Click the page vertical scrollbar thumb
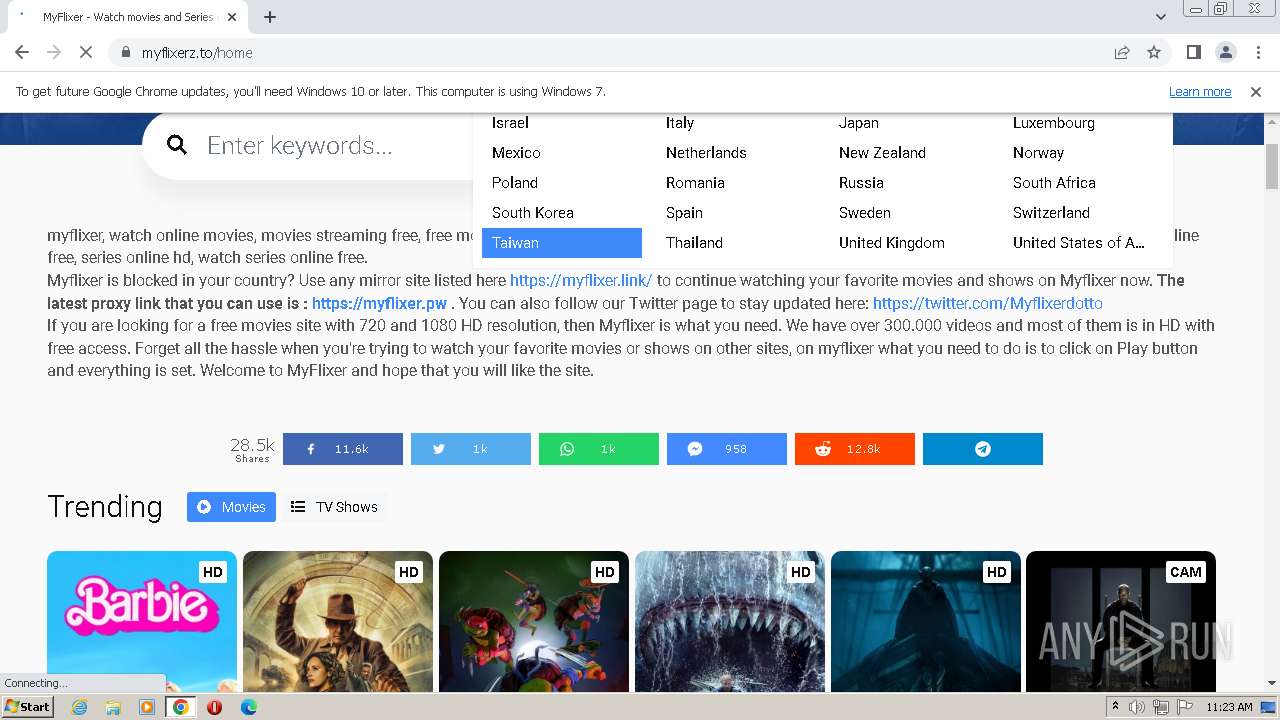This screenshot has height=720, width=1280. tap(1272, 166)
